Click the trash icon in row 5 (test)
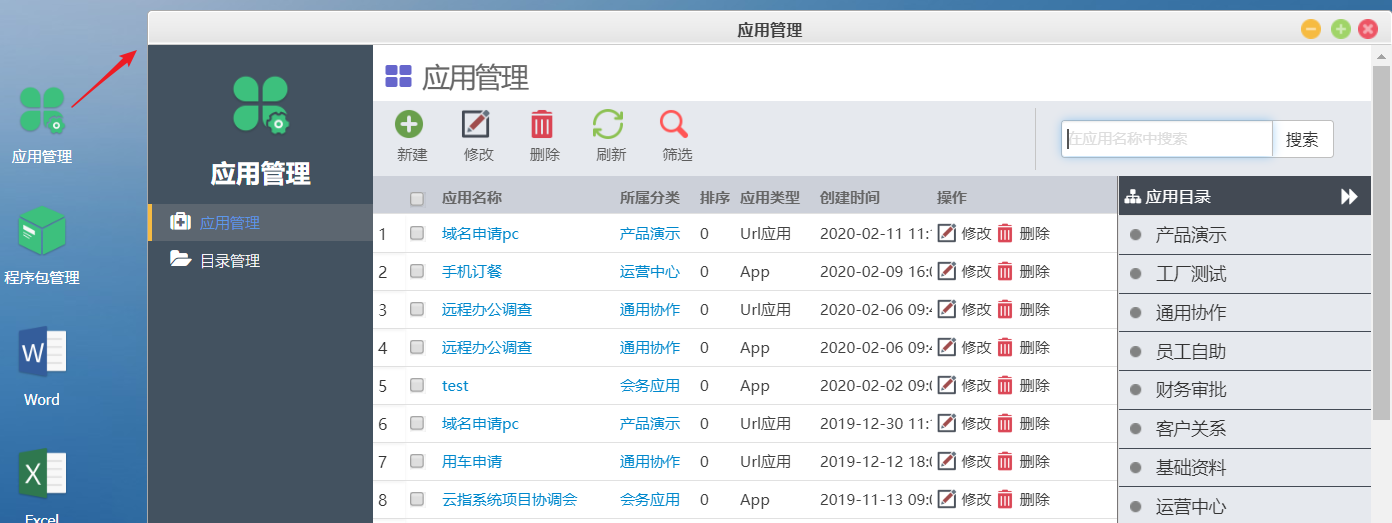This screenshot has width=1392, height=523. coord(1005,385)
